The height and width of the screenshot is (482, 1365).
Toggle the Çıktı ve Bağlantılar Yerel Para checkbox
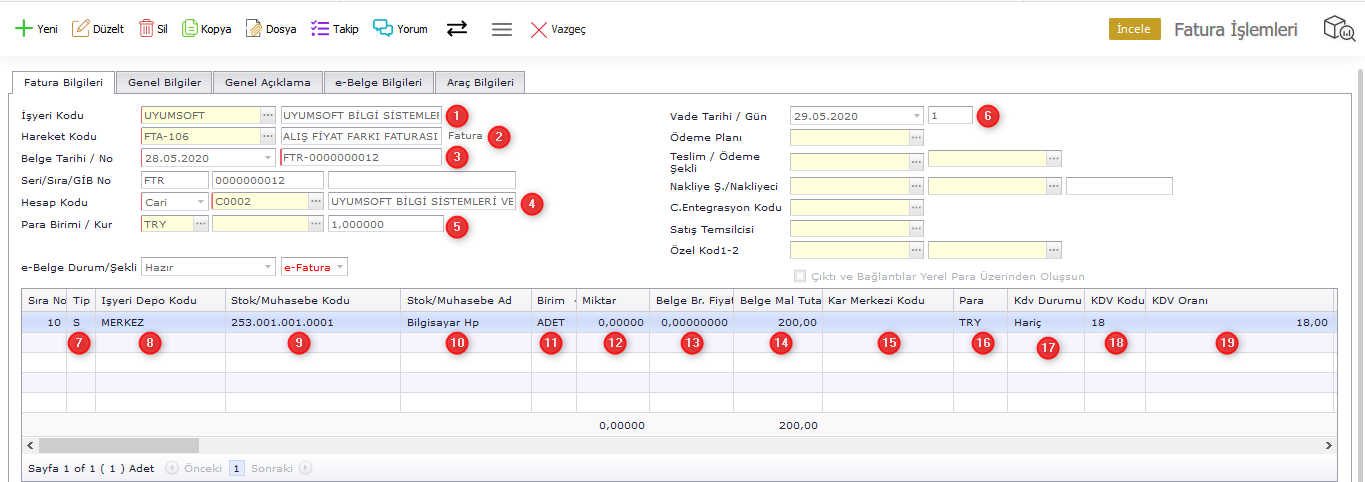pyautogui.click(x=799, y=276)
